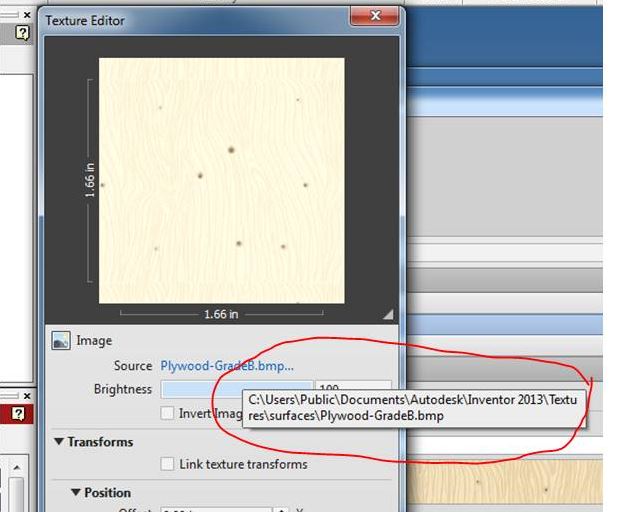
Task: Open the Plywood-GradeB.bmp source link
Action: tap(227, 366)
